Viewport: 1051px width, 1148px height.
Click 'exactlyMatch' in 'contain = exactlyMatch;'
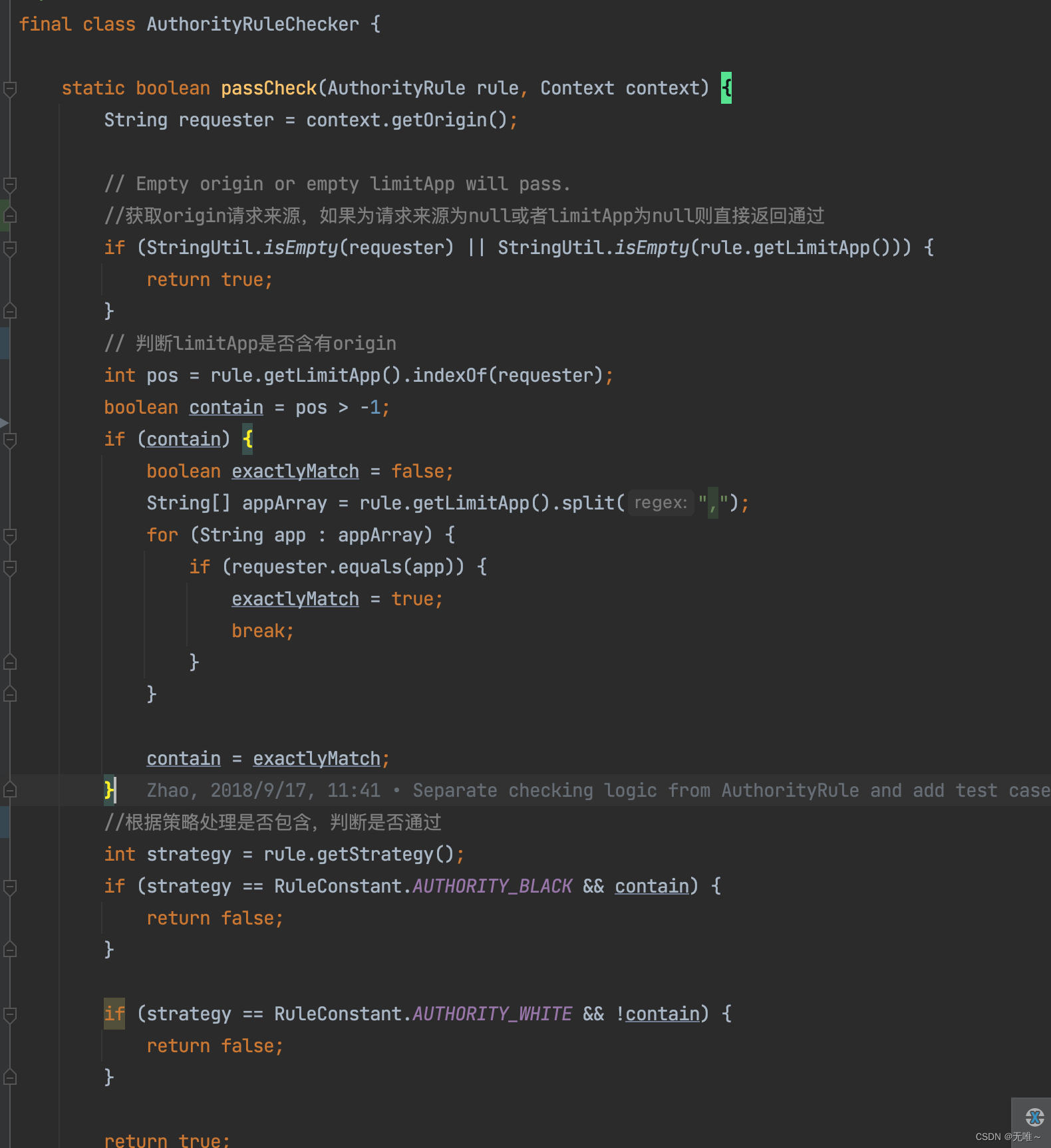click(x=317, y=758)
